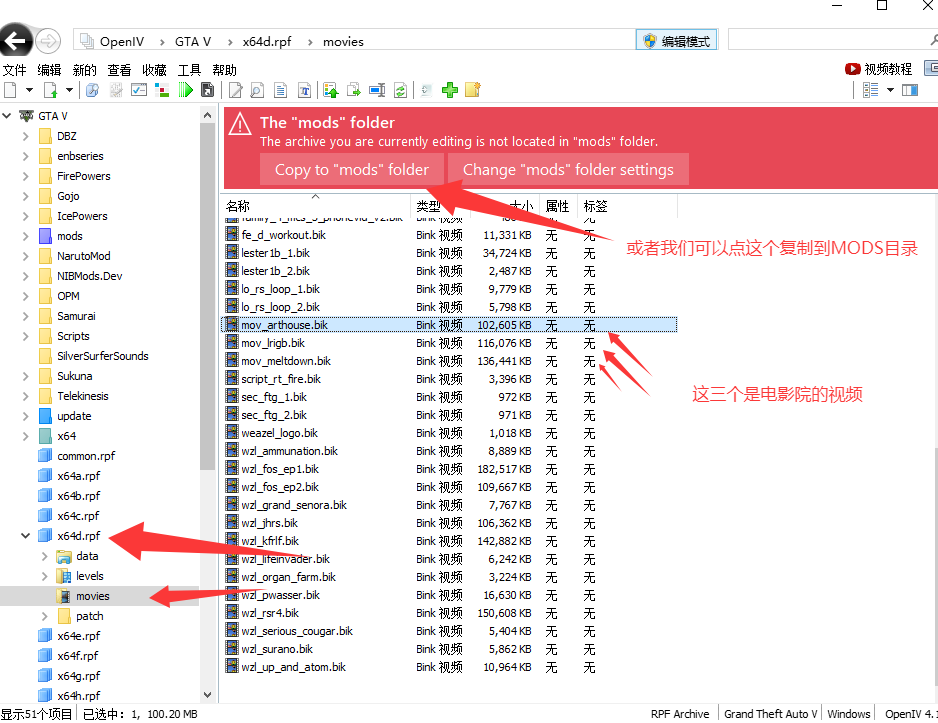This screenshot has width=938, height=723.
Task: Click the extract files toolbar icon
Action: (x=354, y=90)
